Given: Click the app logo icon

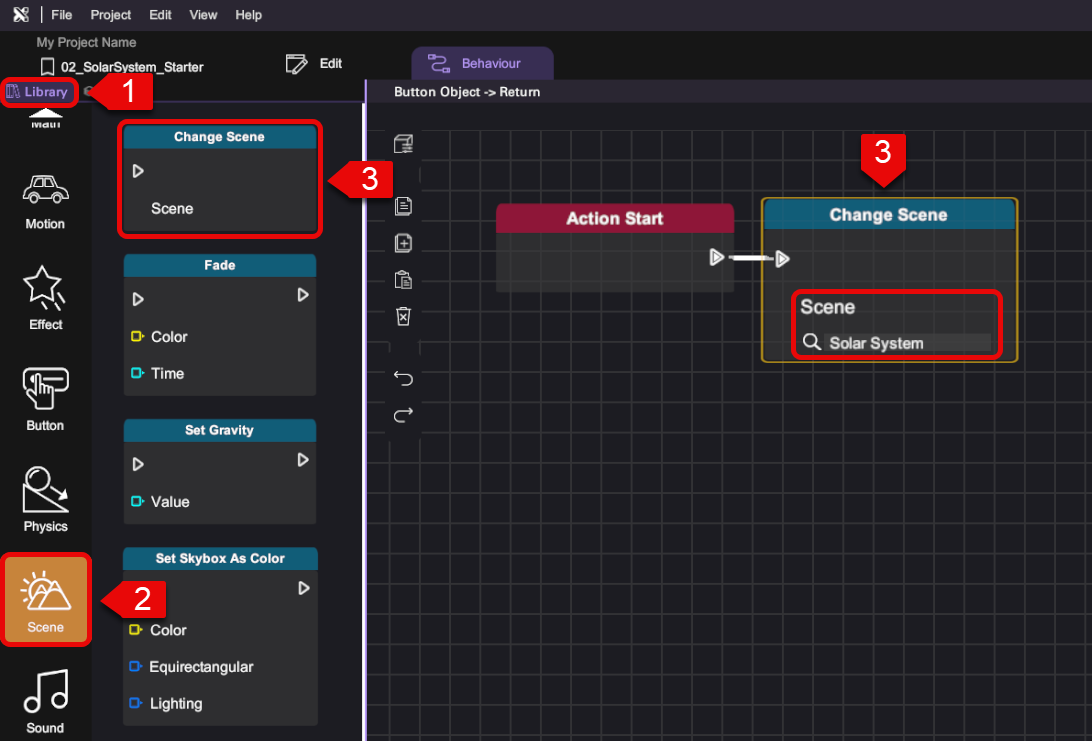Looking at the screenshot, I should (21, 15).
